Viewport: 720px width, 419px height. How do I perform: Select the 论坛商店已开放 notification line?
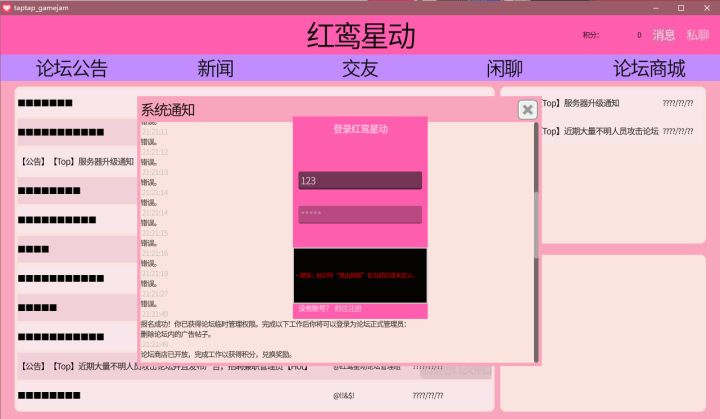point(216,355)
